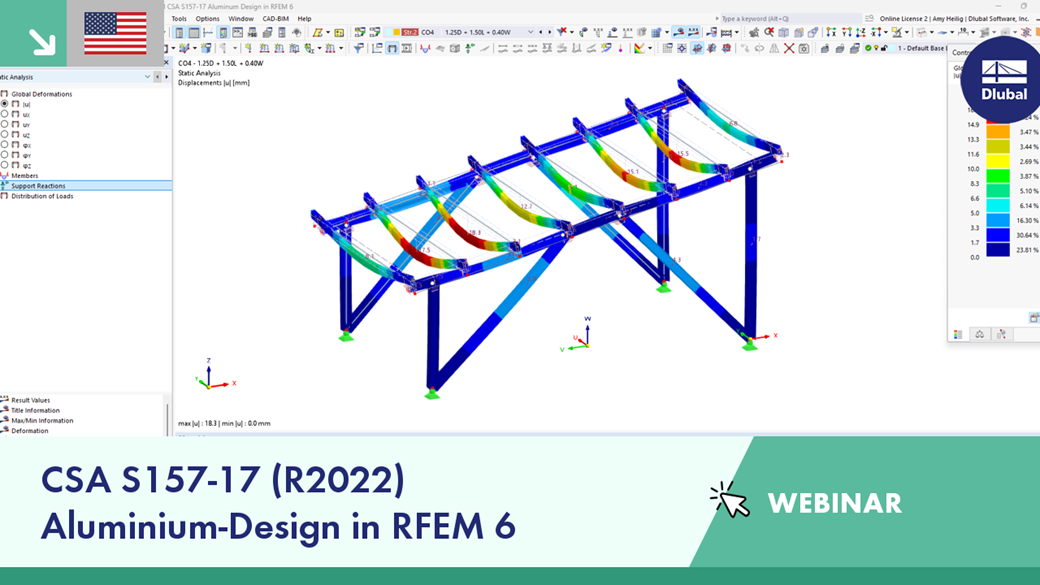Screen dimensions: 1040x585
Task: Close the navigator panel with its X
Action: coord(166,62)
